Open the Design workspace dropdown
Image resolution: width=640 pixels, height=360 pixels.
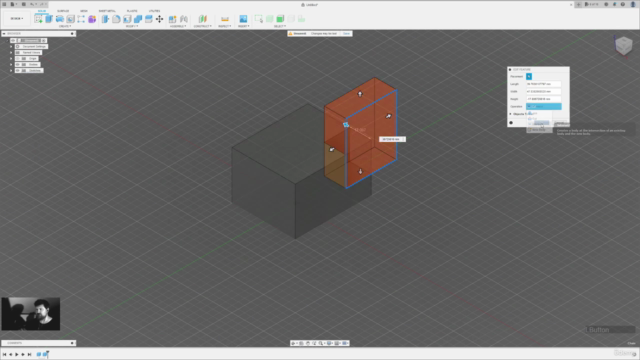[17, 19]
